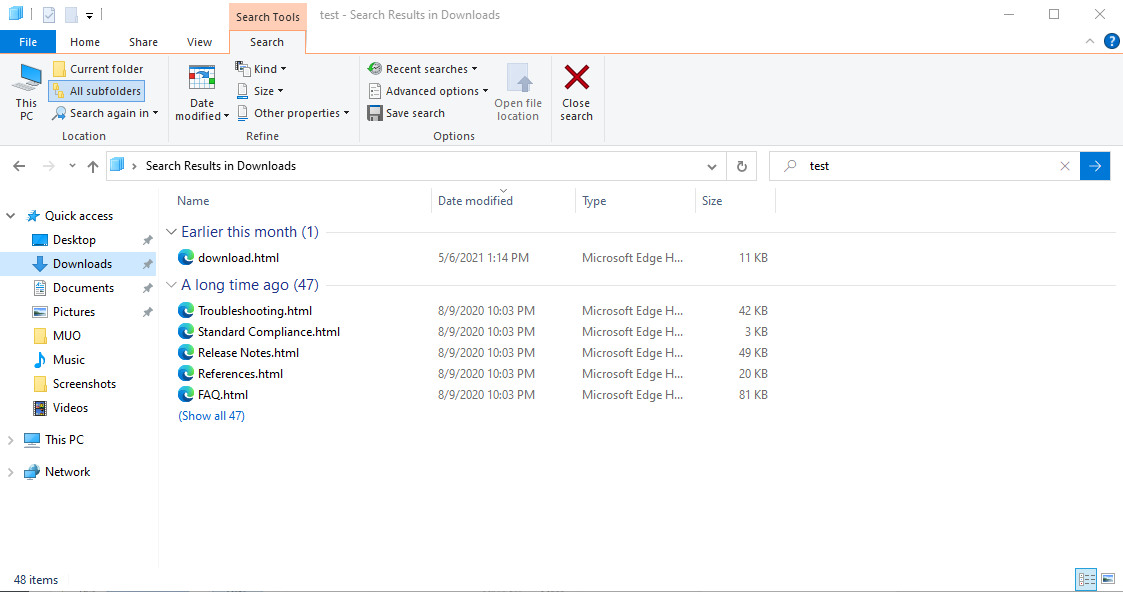
Task: Select Troubleshooting.html file
Action: [255, 311]
